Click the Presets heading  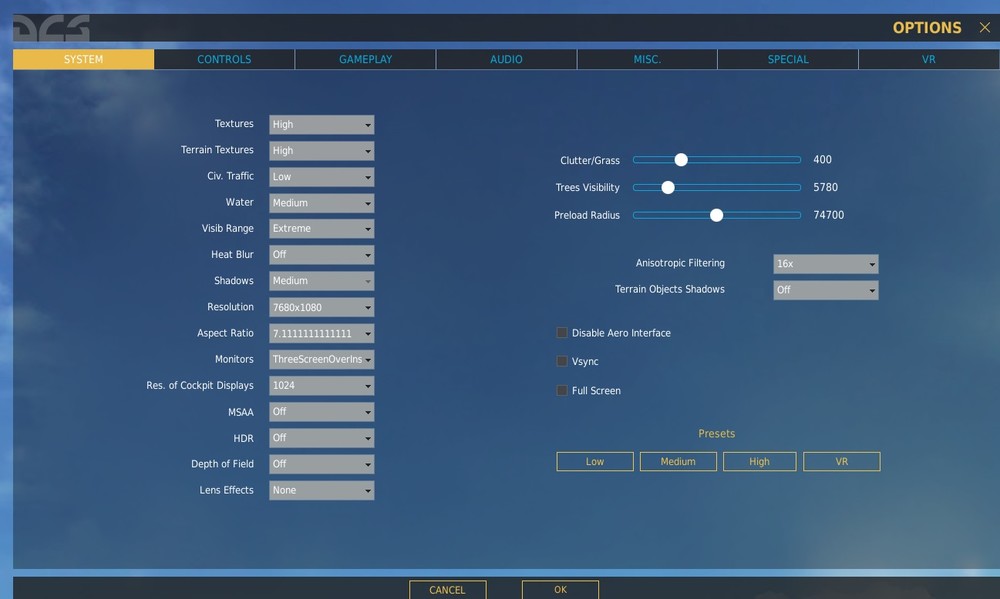[716, 434]
